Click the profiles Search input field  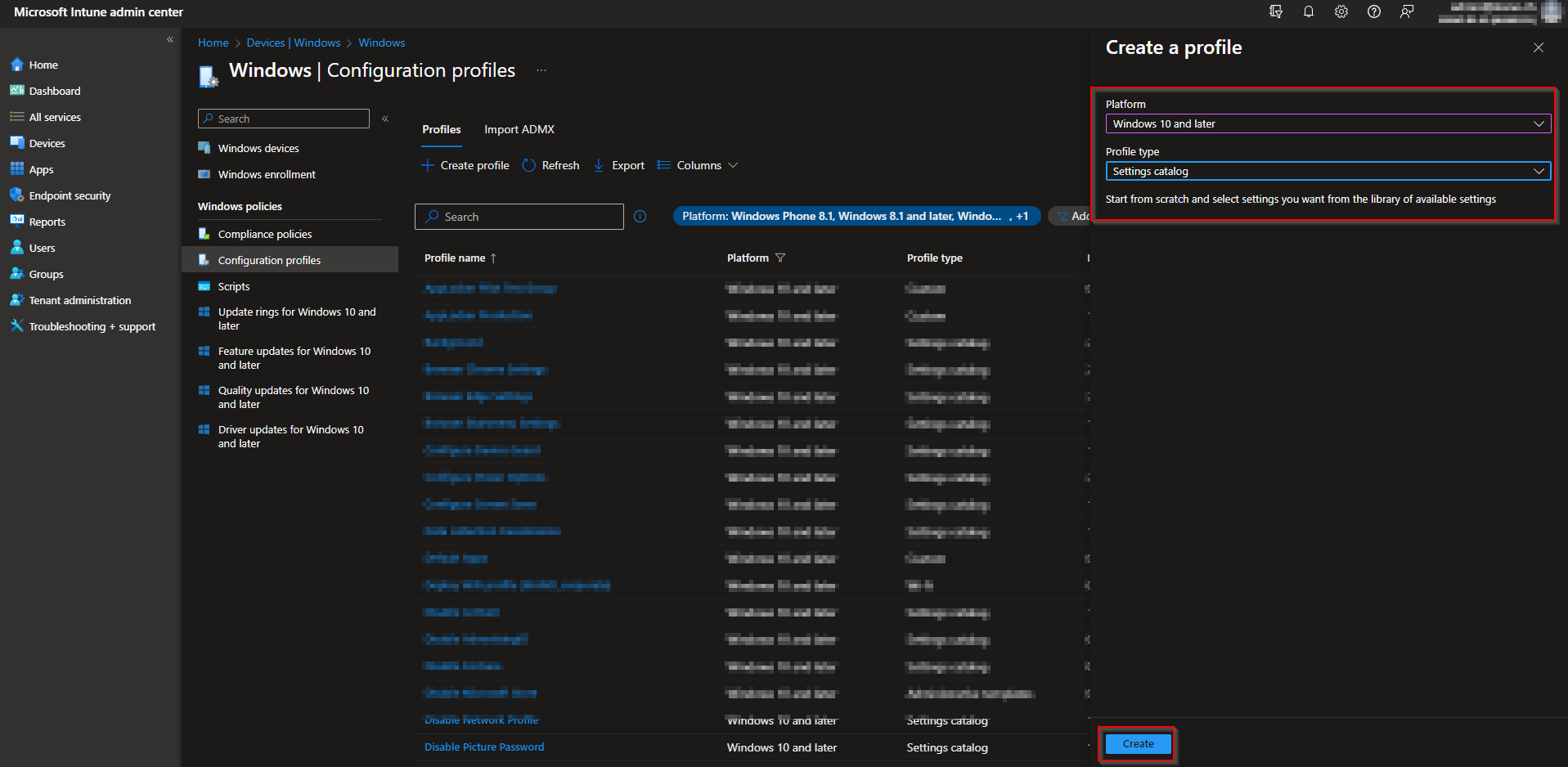(x=519, y=216)
